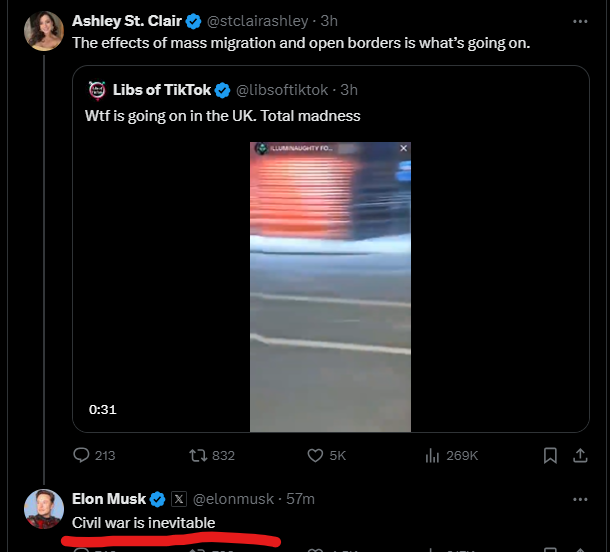Like Ashley St. Clair's post
The width and height of the screenshot is (610, 552).
coord(326,455)
